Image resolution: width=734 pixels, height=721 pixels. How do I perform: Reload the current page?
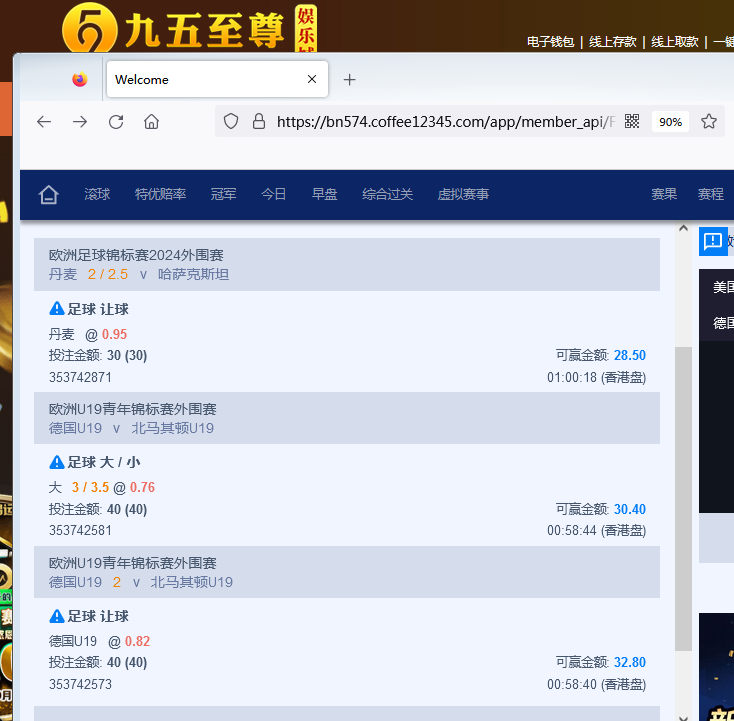coord(116,122)
